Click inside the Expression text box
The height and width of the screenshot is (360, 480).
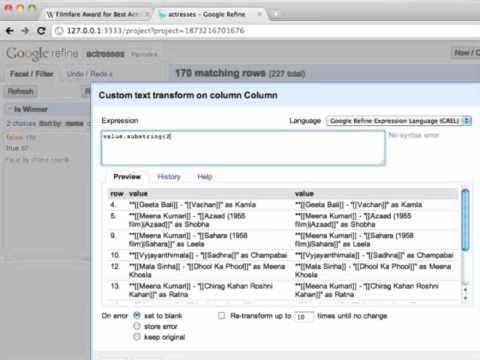tap(243, 148)
